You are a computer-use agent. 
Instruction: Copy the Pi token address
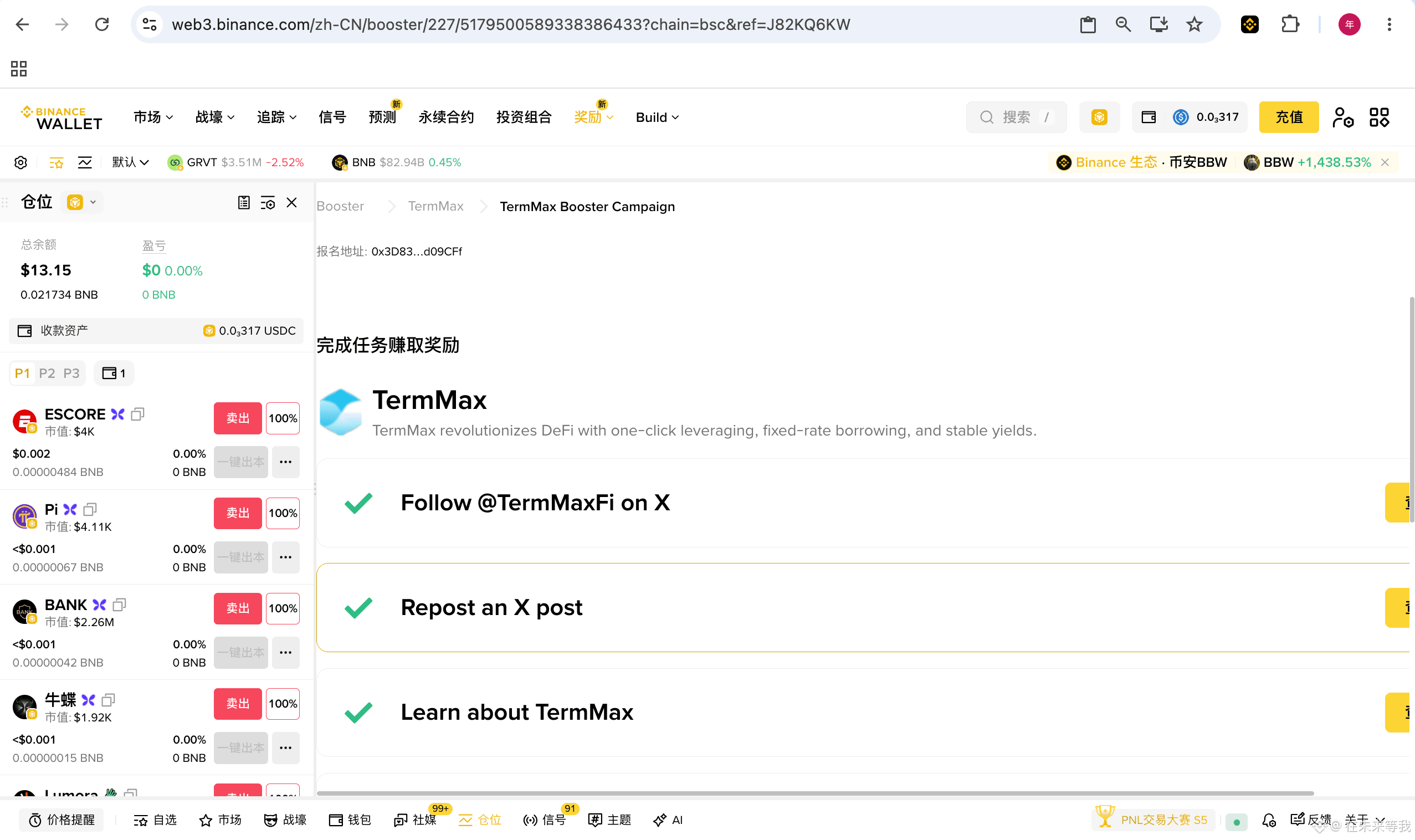(x=90, y=509)
